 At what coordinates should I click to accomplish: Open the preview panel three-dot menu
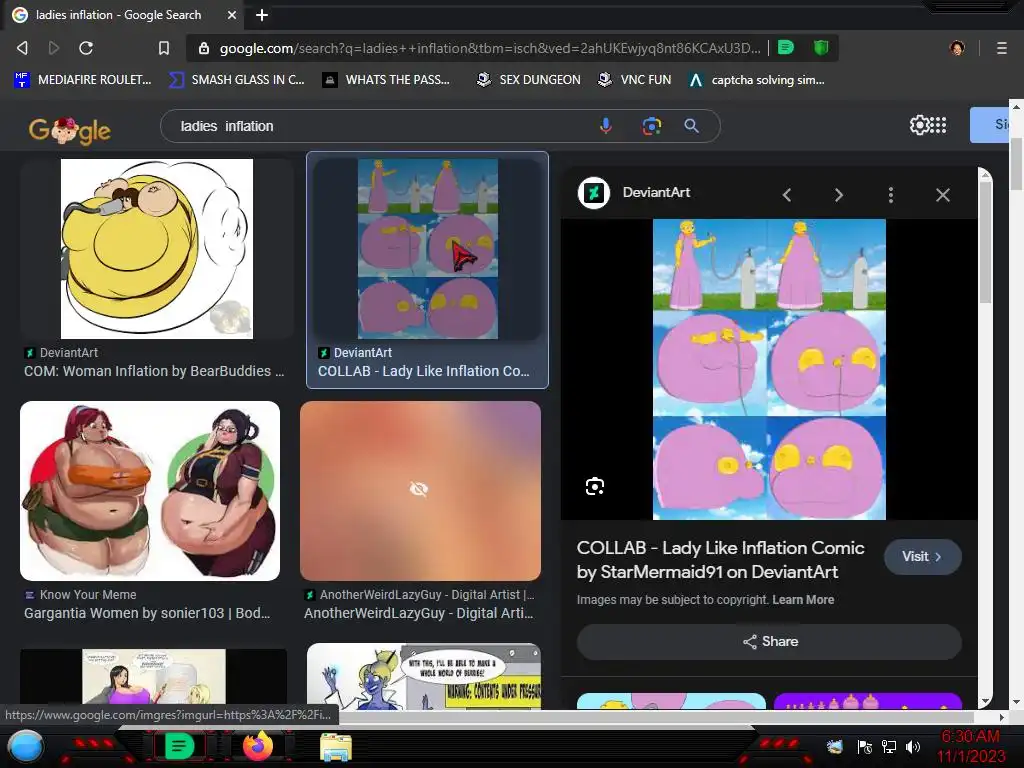891,195
